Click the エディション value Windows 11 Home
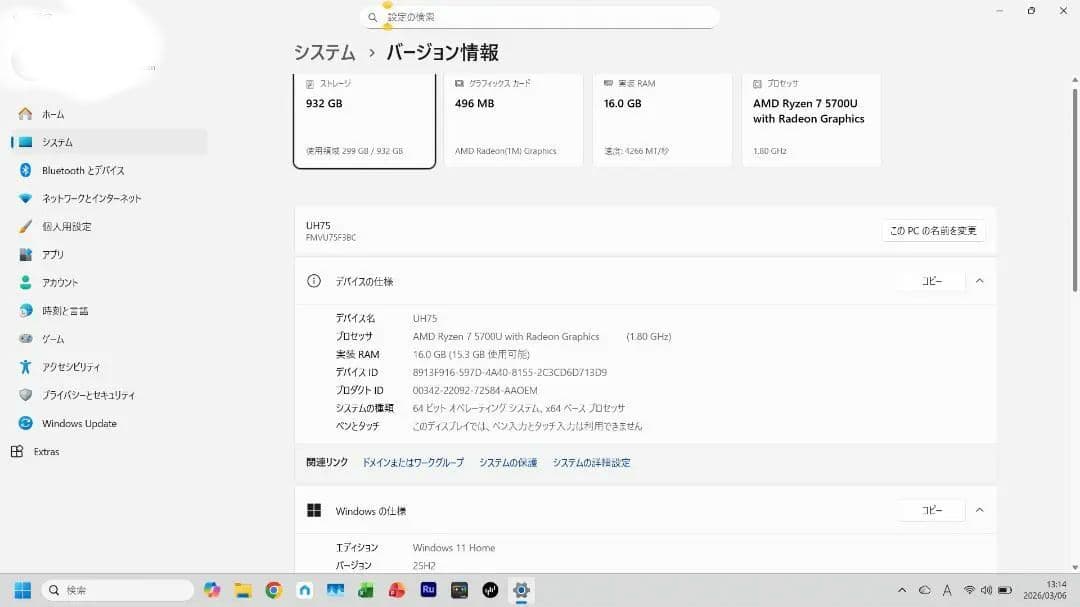The height and width of the screenshot is (607, 1080). [454, 548]
